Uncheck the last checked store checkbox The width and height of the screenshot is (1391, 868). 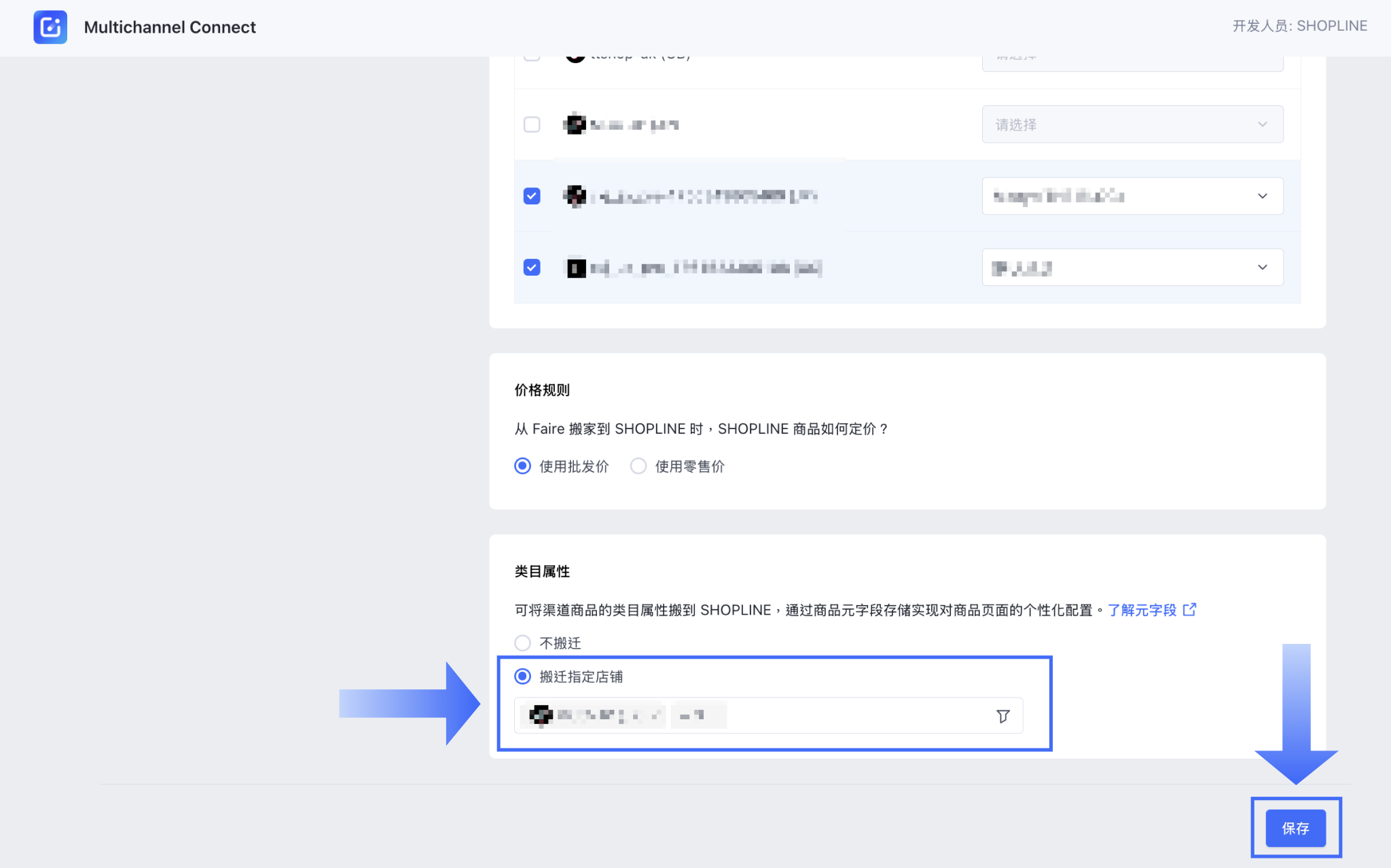coord(532,268)
